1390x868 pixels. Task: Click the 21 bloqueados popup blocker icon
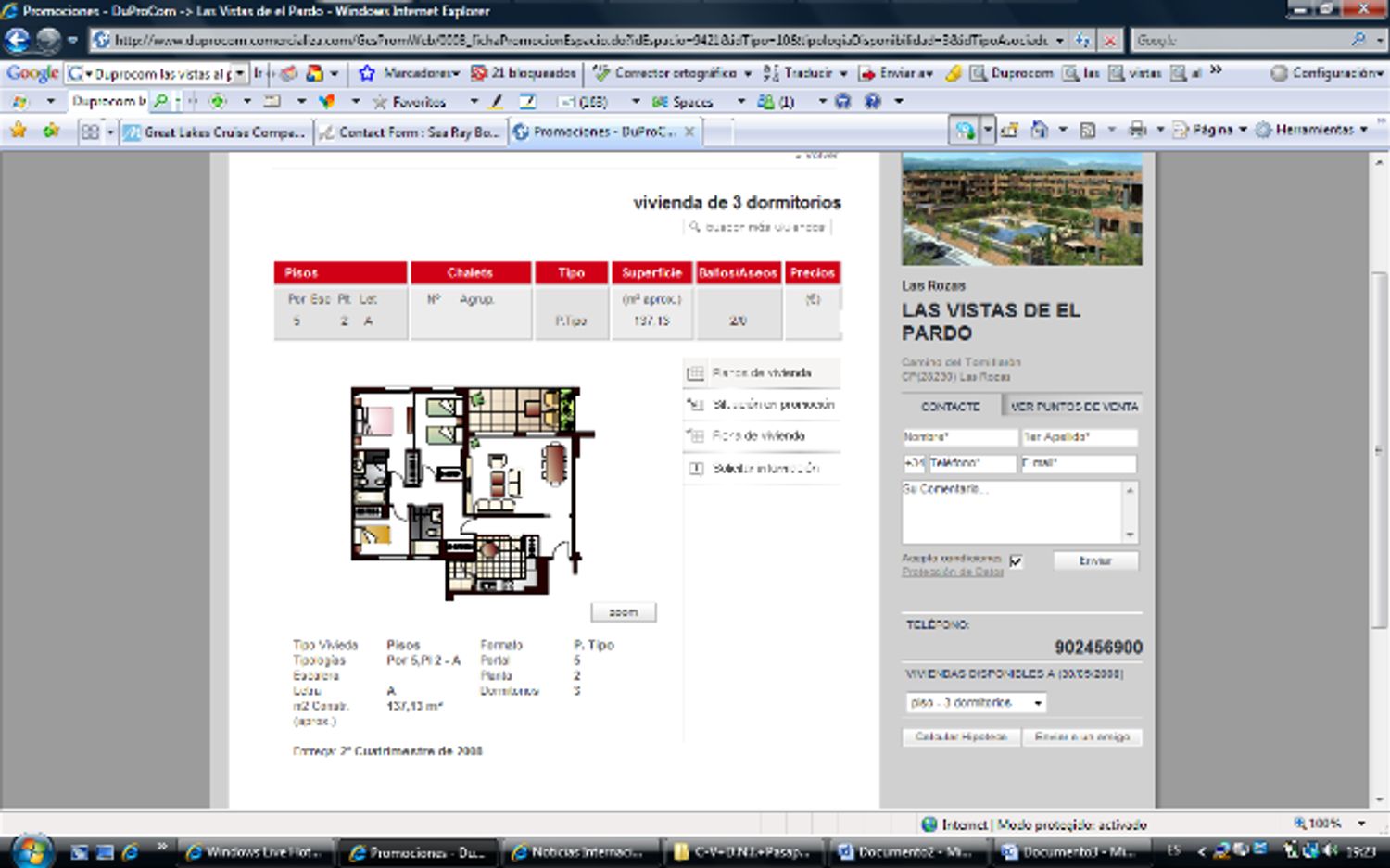click(478, 72)
